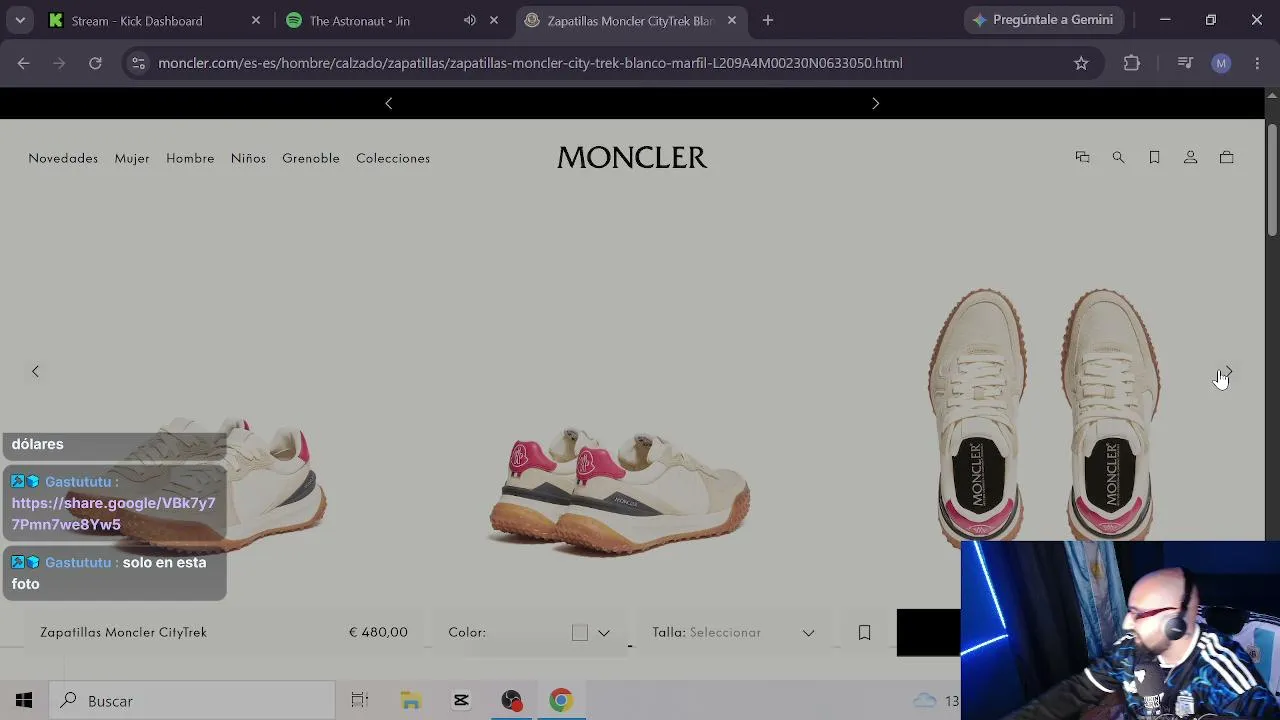Open the Chrome profile avatar M
The width and height of the screenshot is (1280, 720).
click(x=1221, y=63)
